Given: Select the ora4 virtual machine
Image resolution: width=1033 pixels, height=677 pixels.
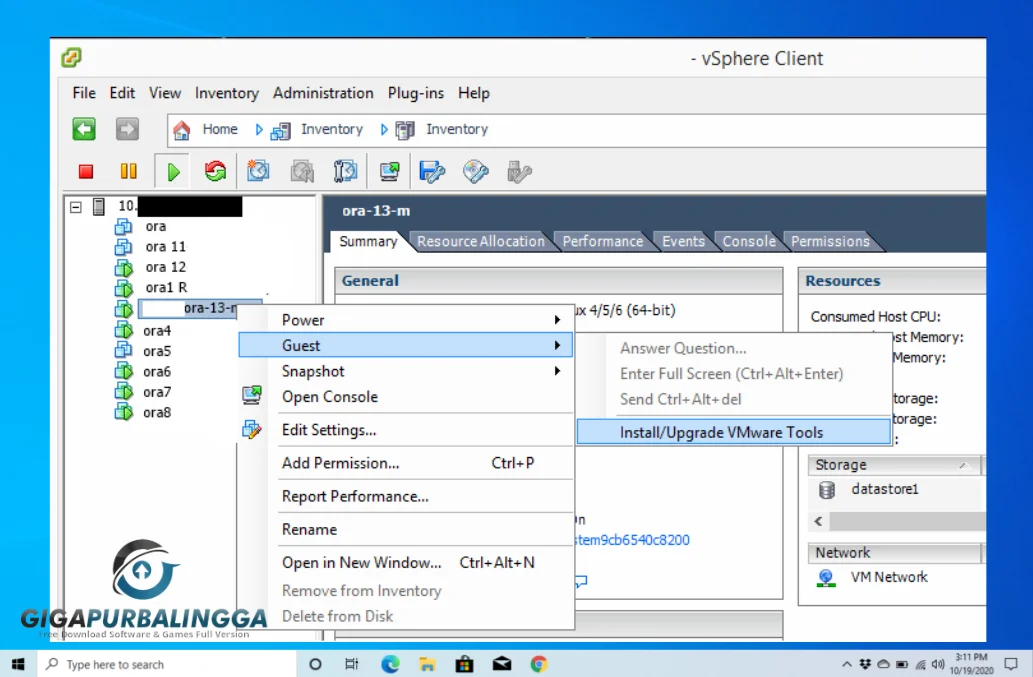Looking at the screenshot, I should point(157,331).
